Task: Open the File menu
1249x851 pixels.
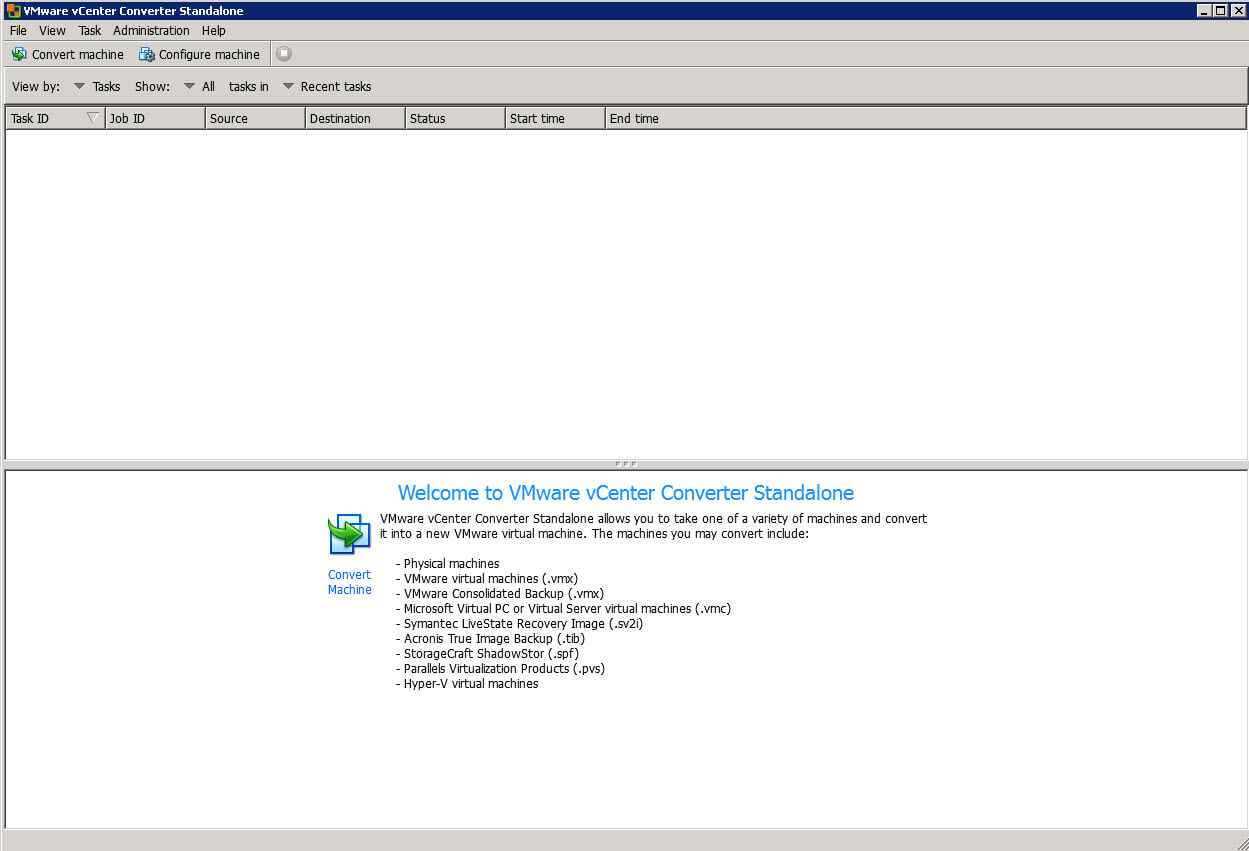Action: 18,31
